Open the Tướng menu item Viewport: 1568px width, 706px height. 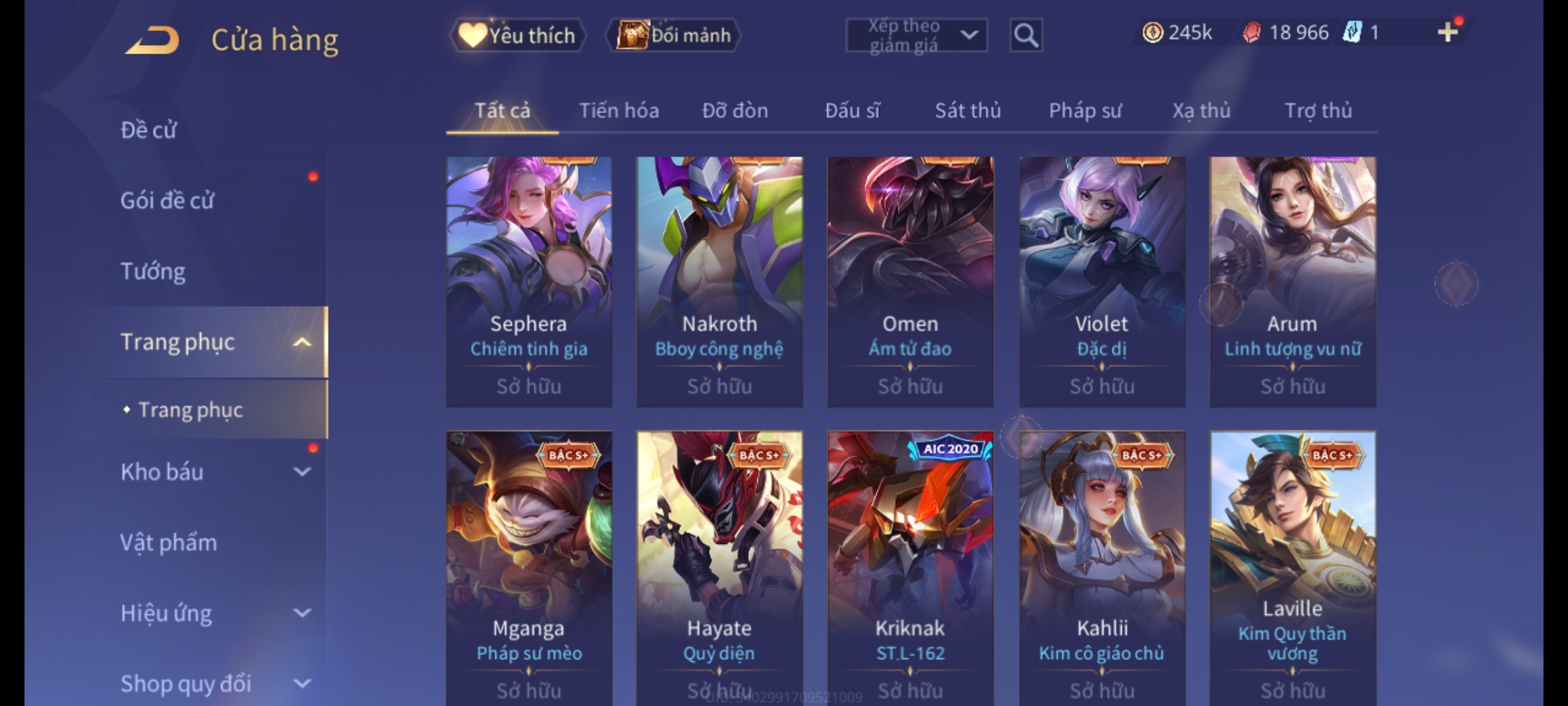click(x=153, y=271)
